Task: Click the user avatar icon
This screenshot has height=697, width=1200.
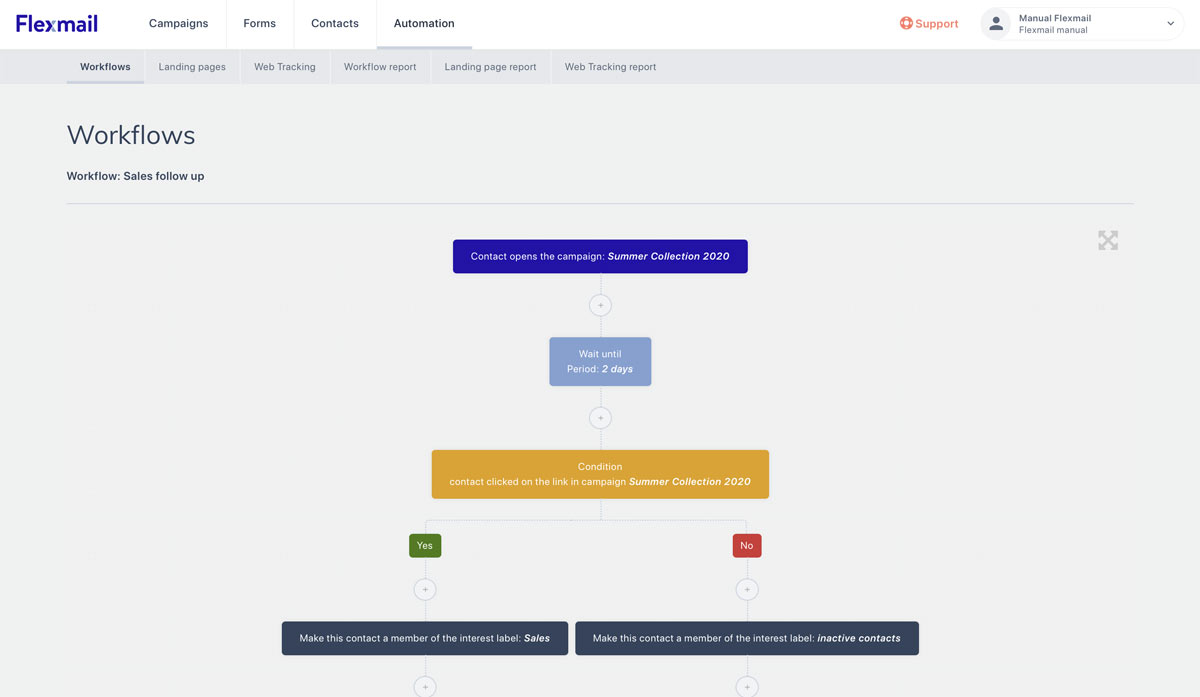Action: [995, 24]
